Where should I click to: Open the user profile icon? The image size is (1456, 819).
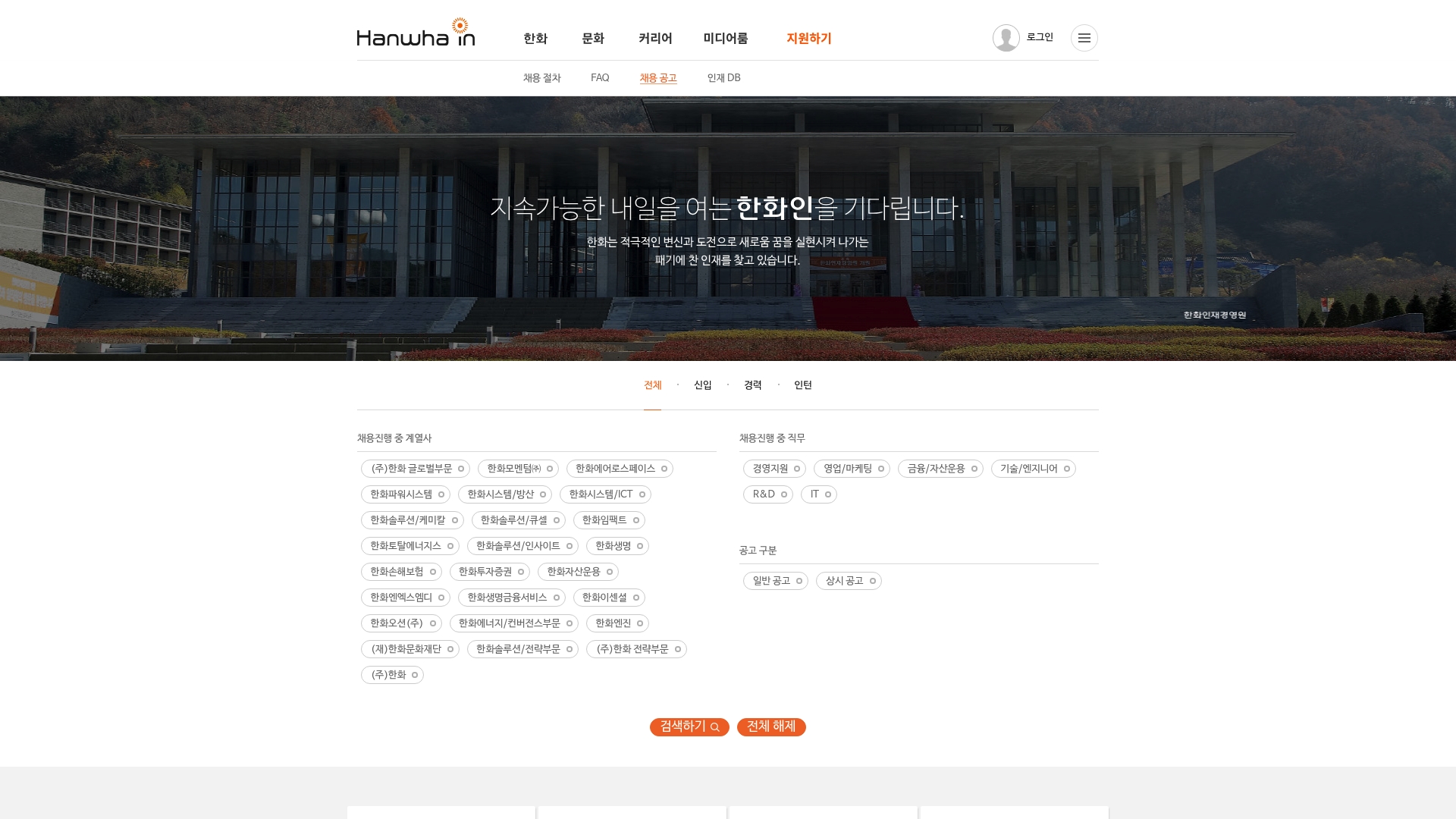1006,37
